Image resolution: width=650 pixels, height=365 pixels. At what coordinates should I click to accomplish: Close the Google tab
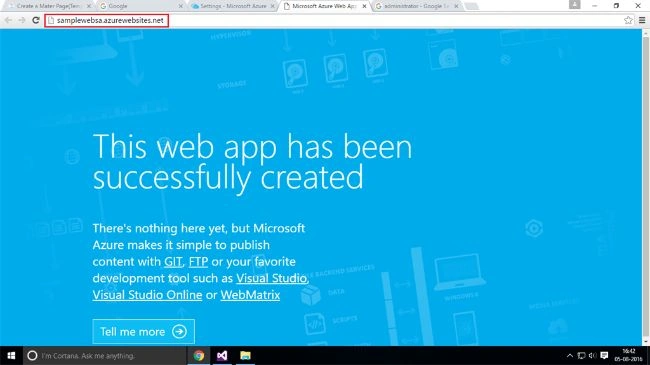[x=181, y=6]
